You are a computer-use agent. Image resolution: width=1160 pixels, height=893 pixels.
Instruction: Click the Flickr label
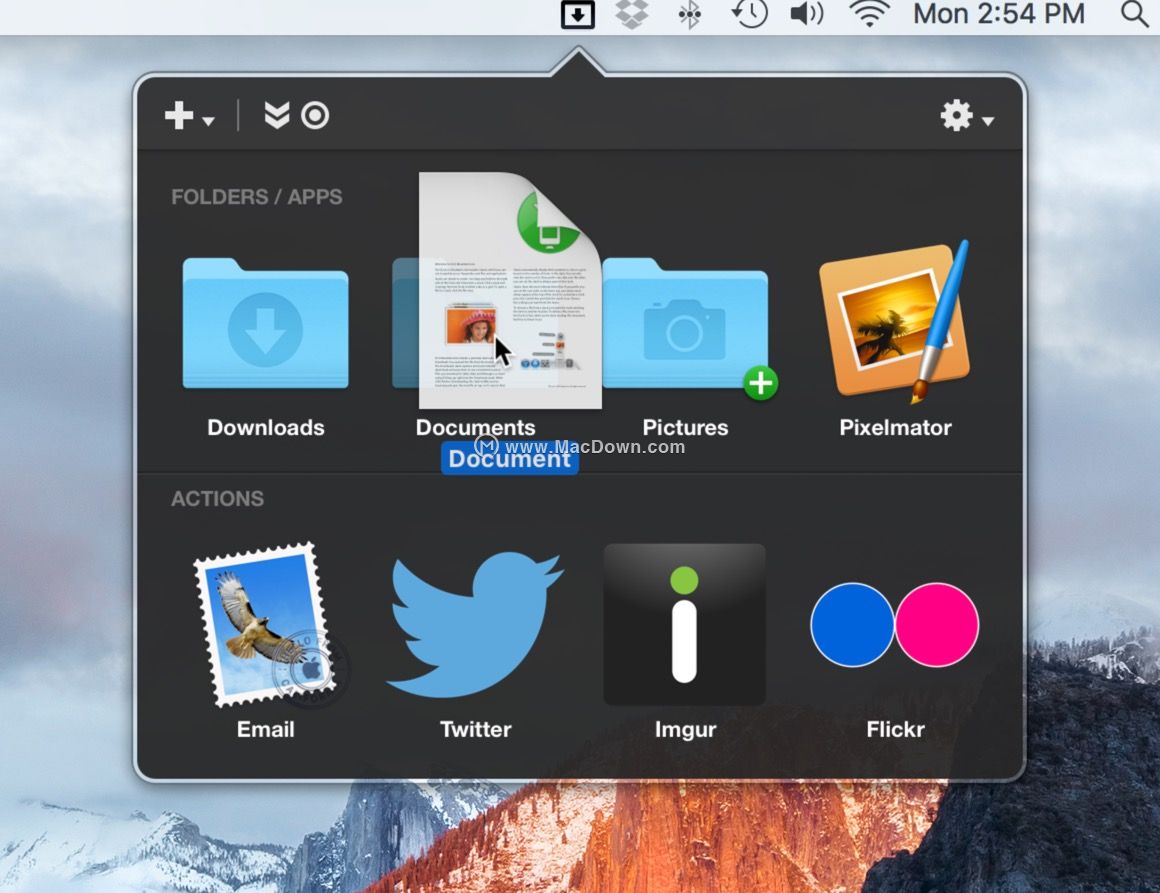895,729
